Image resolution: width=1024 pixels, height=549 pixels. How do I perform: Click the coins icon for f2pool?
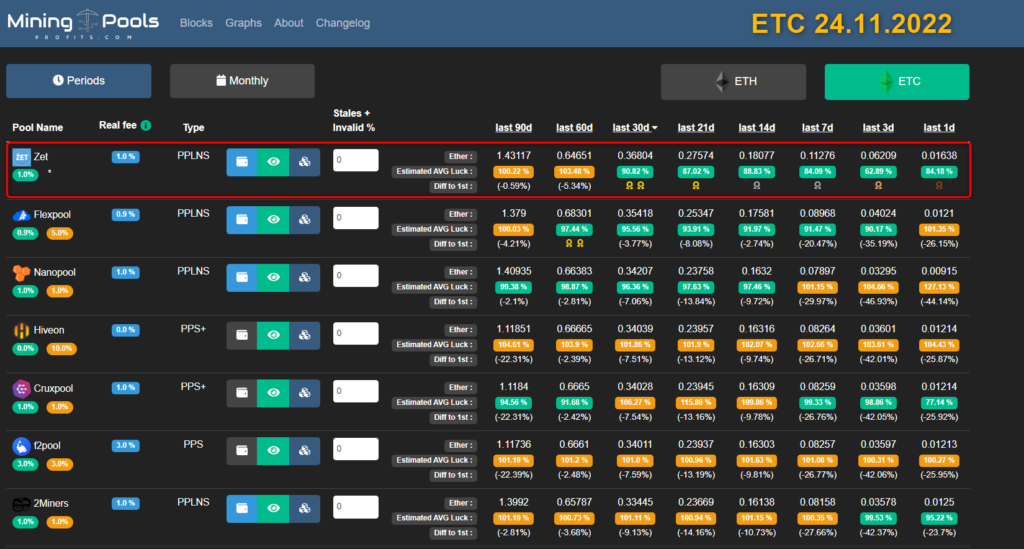pos(305,452)
